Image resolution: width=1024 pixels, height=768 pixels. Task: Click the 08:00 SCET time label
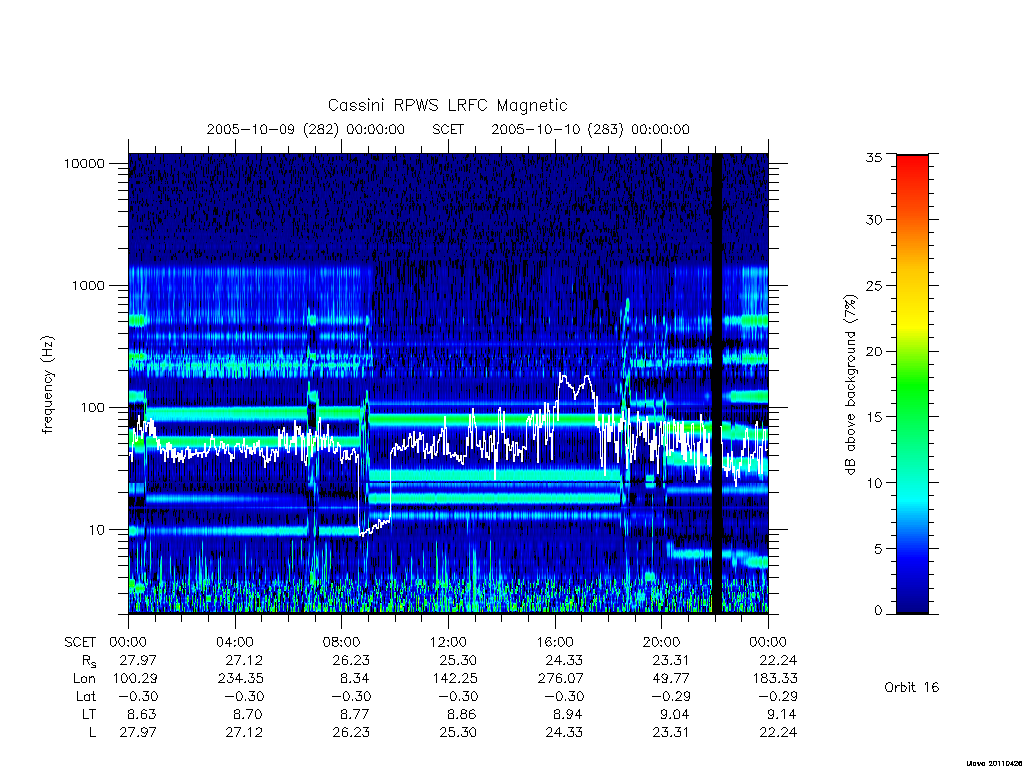(x=342, y=642)
